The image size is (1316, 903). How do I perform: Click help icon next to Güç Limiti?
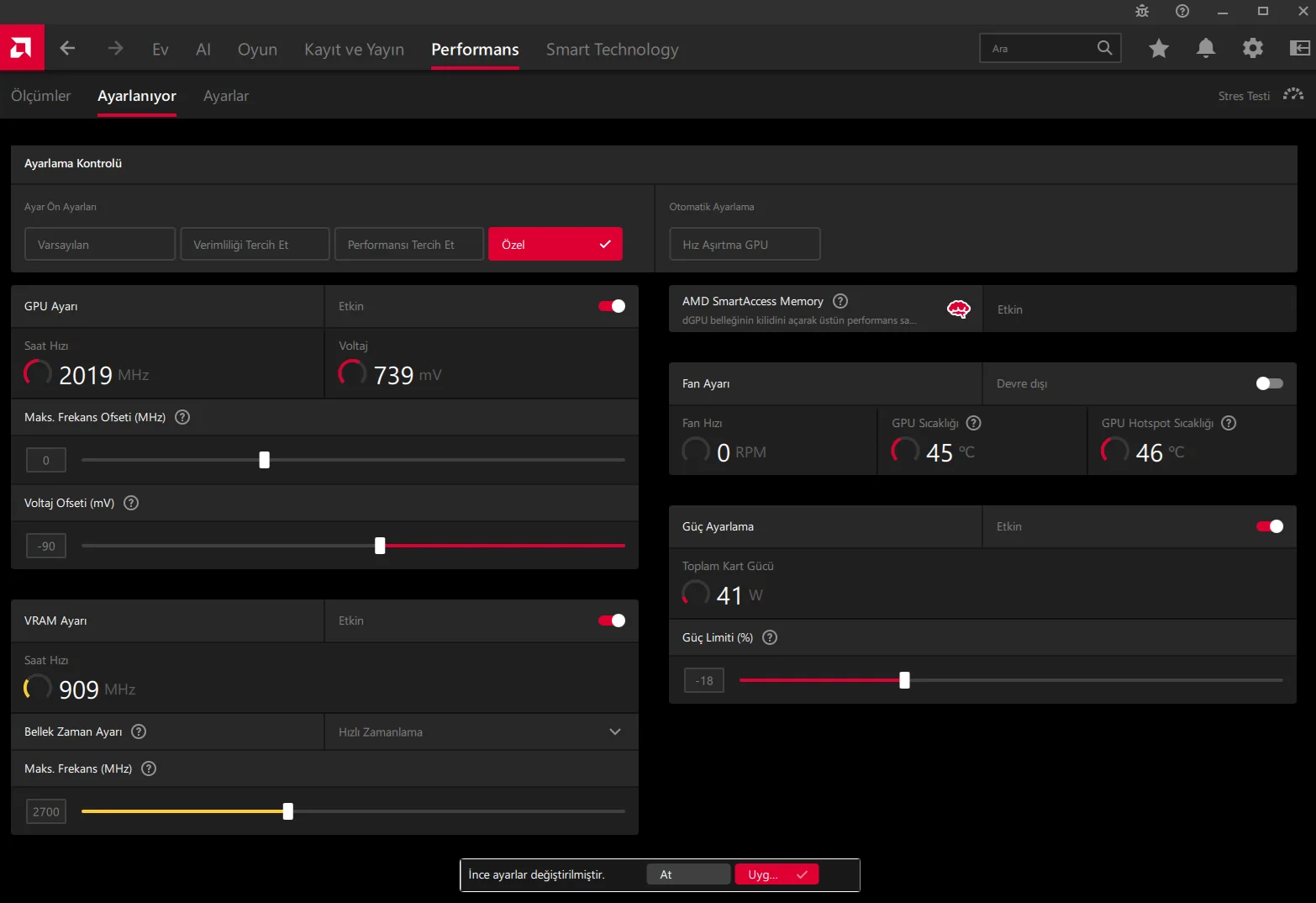(770, 637)
